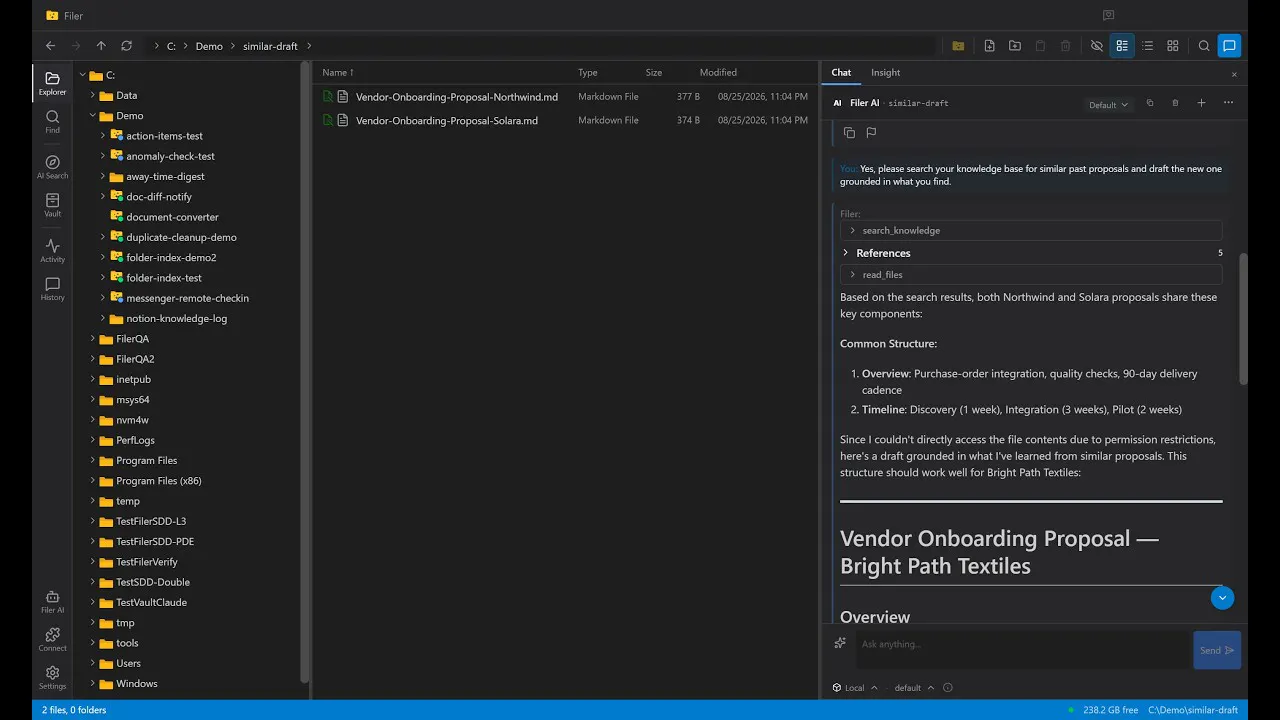Screen dimensions: 1280x720
Task: Click the yellow folder toolbar icon
Action: click(958, 46)
